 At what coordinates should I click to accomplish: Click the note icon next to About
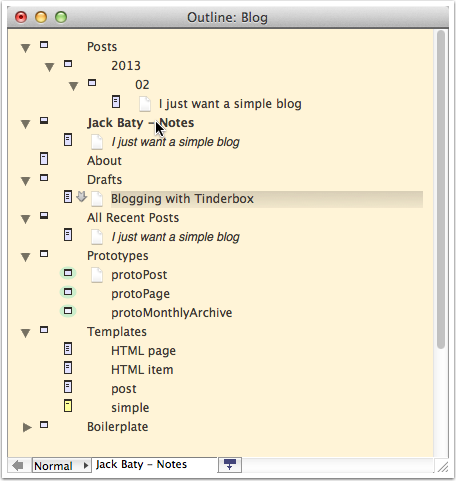44,159
